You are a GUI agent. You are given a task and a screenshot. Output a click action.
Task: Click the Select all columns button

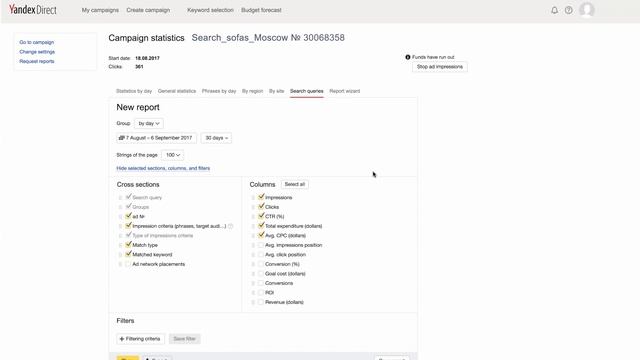pyautogui.click(x=295, y=184)
